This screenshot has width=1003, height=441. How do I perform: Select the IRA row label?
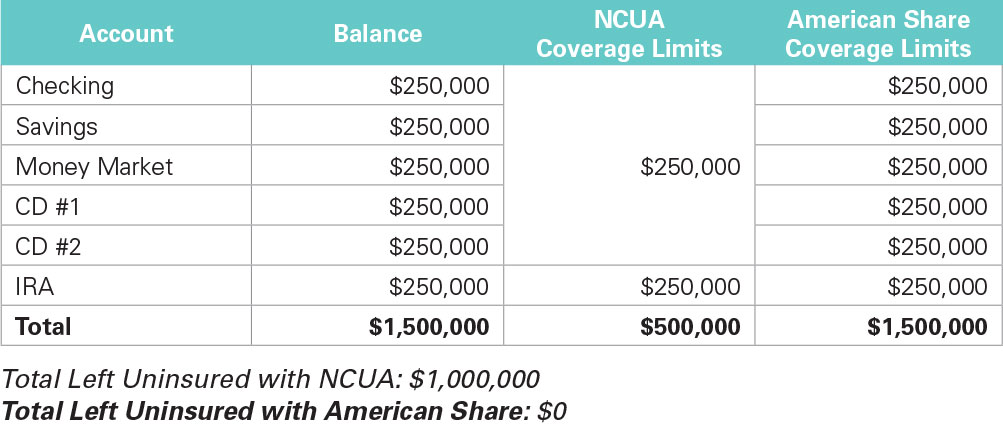point(35,287)
